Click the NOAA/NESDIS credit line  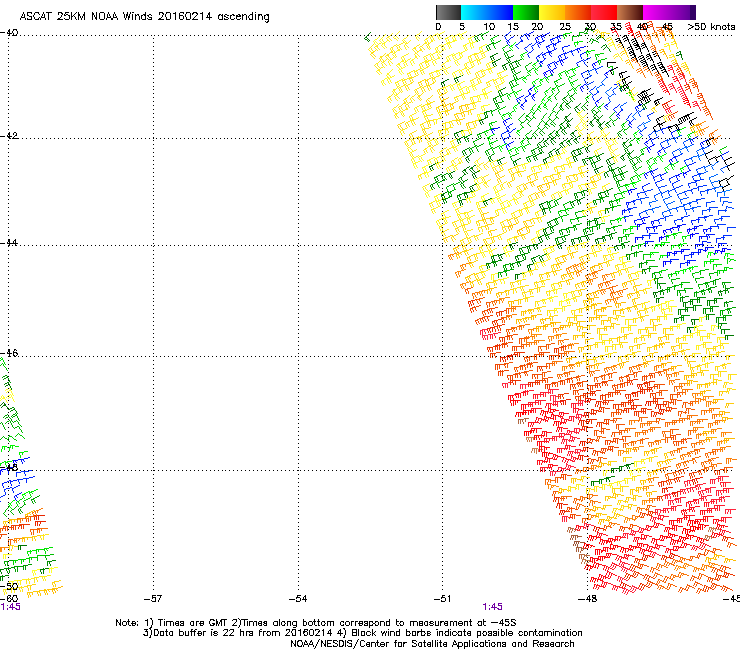point(432,644)
